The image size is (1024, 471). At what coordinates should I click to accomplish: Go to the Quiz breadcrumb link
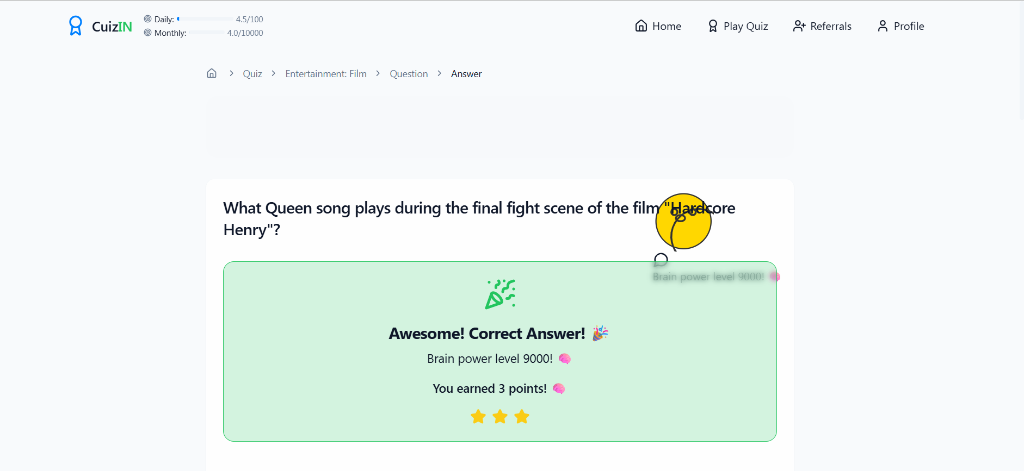tap(252, 74)
